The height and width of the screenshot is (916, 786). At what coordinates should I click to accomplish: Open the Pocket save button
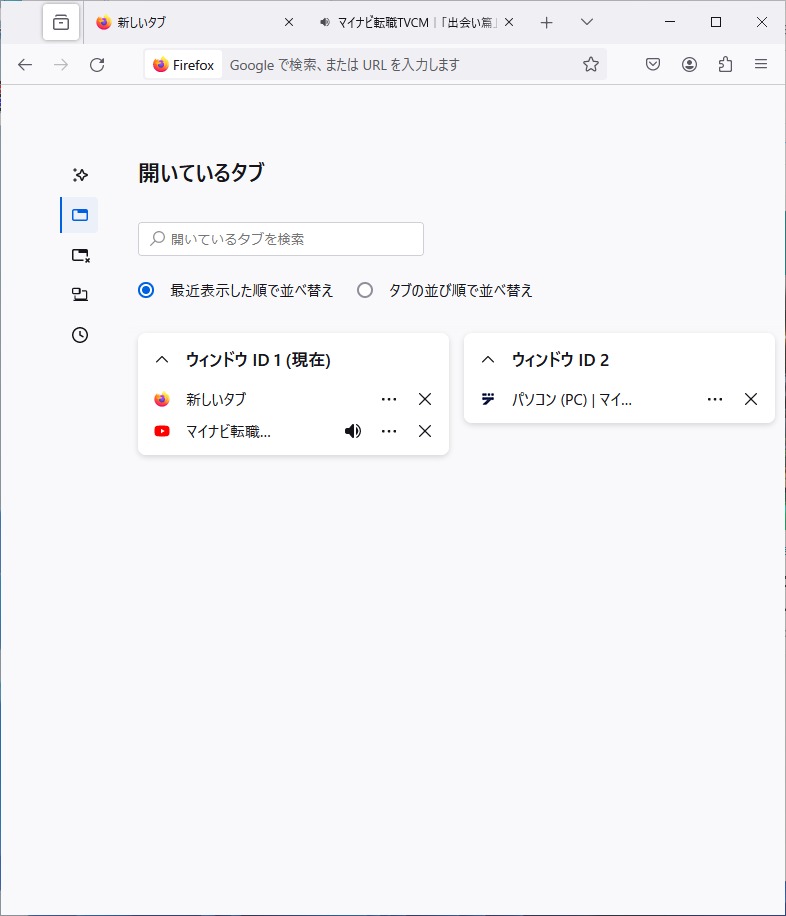coord(653,65)
